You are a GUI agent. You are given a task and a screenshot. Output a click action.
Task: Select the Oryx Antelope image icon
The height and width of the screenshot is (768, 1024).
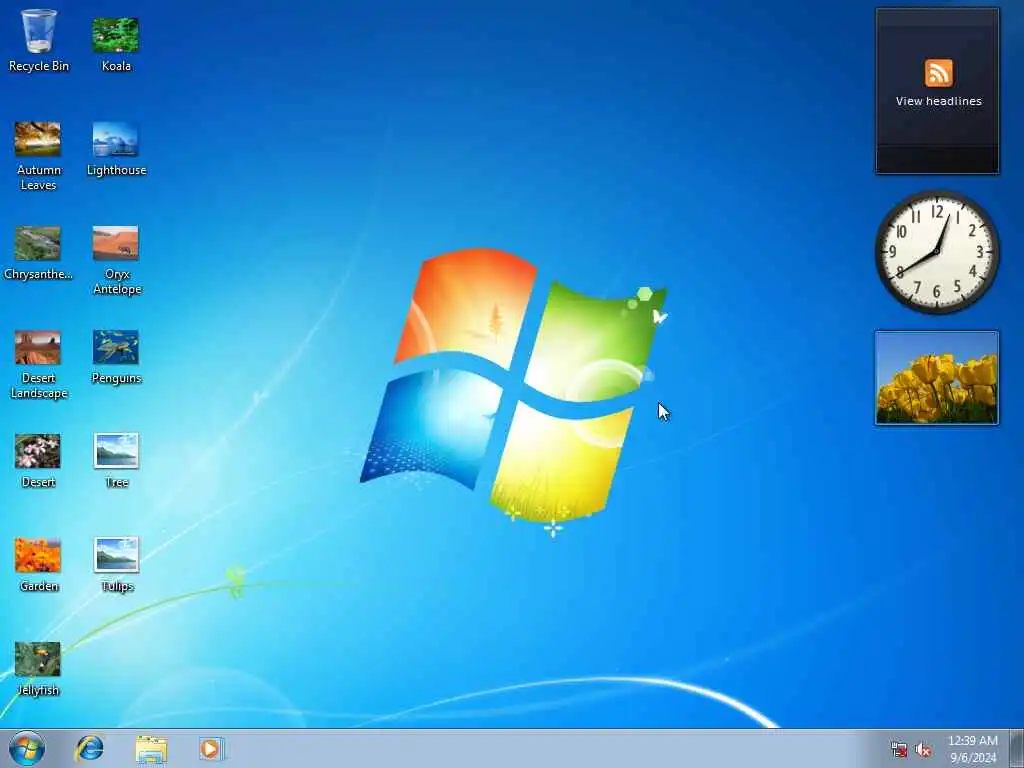[116, 260]
